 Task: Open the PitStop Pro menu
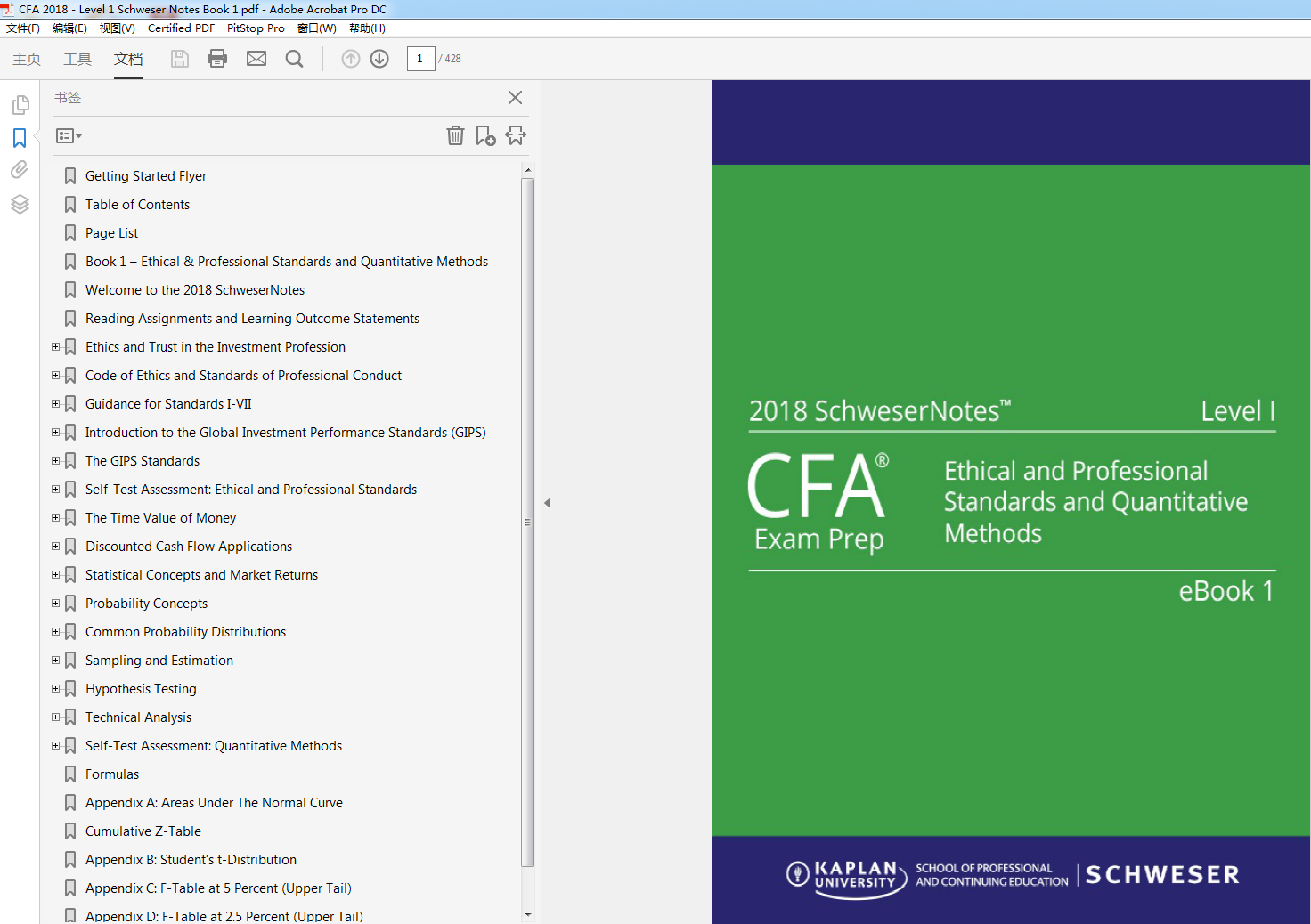pyautogui.click(x=256, y=28)
